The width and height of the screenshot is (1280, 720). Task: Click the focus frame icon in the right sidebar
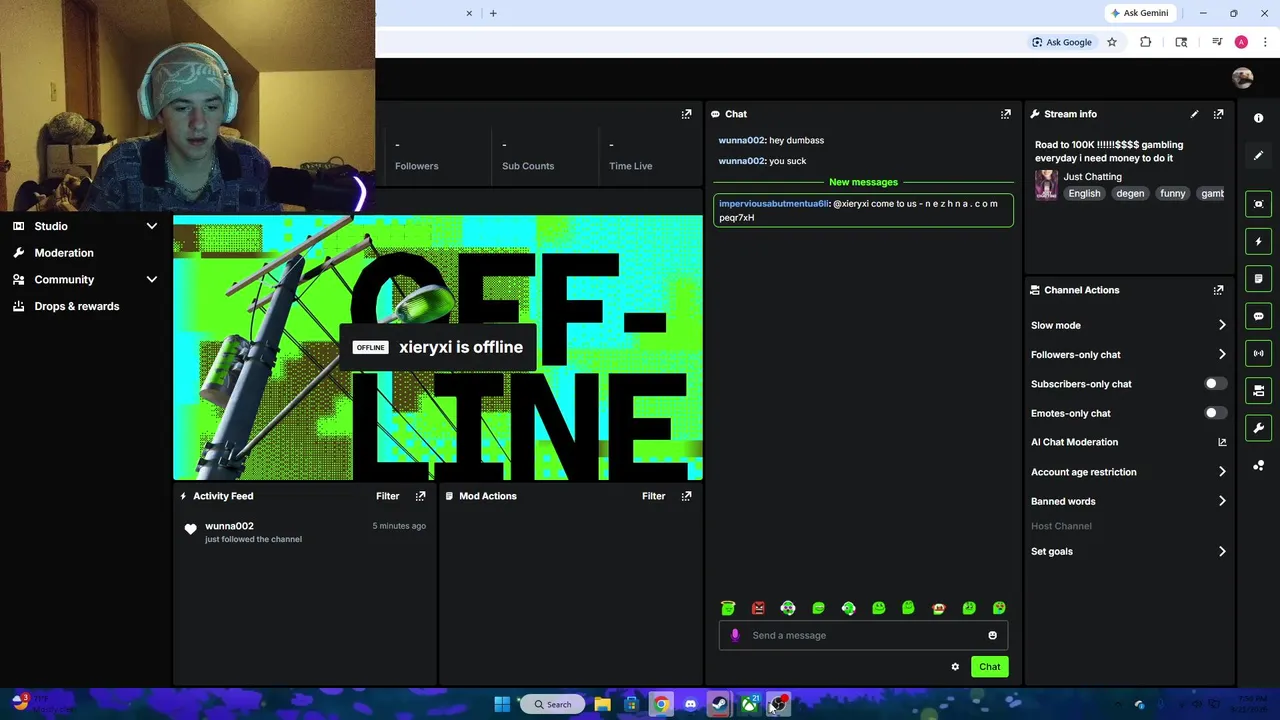1258,204
